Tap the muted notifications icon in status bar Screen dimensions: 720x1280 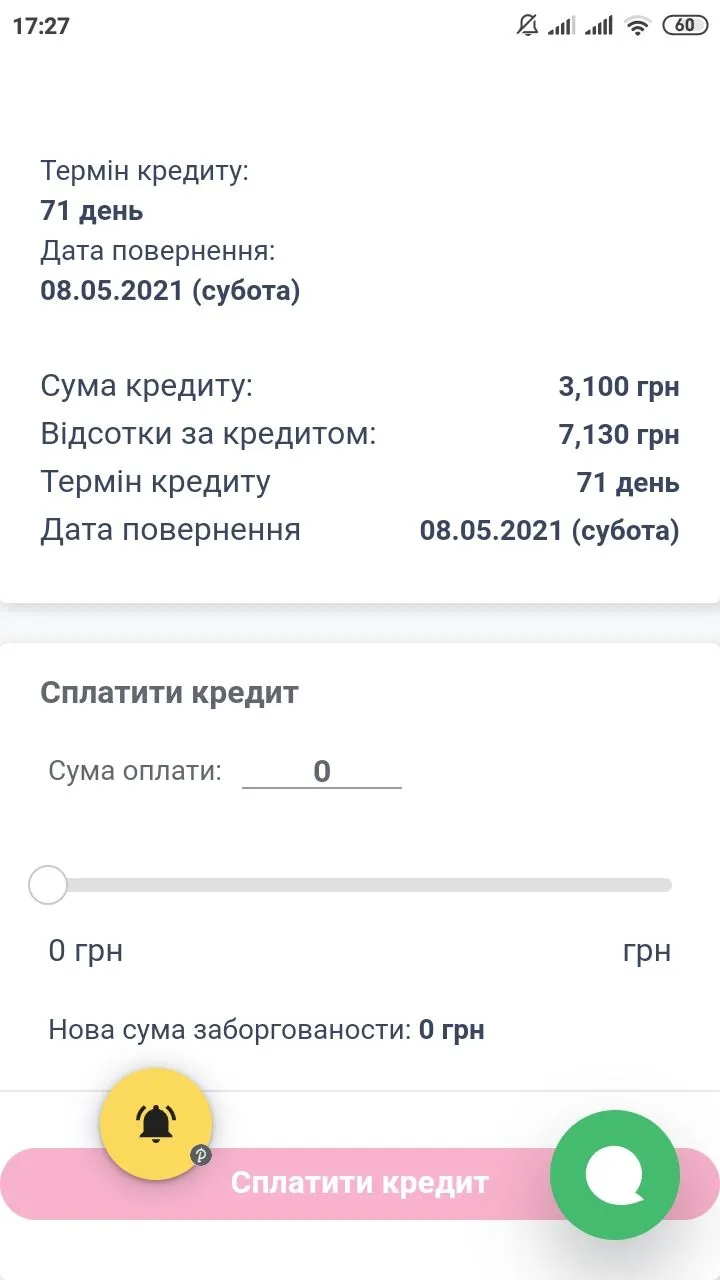click(x=527, y=26)
